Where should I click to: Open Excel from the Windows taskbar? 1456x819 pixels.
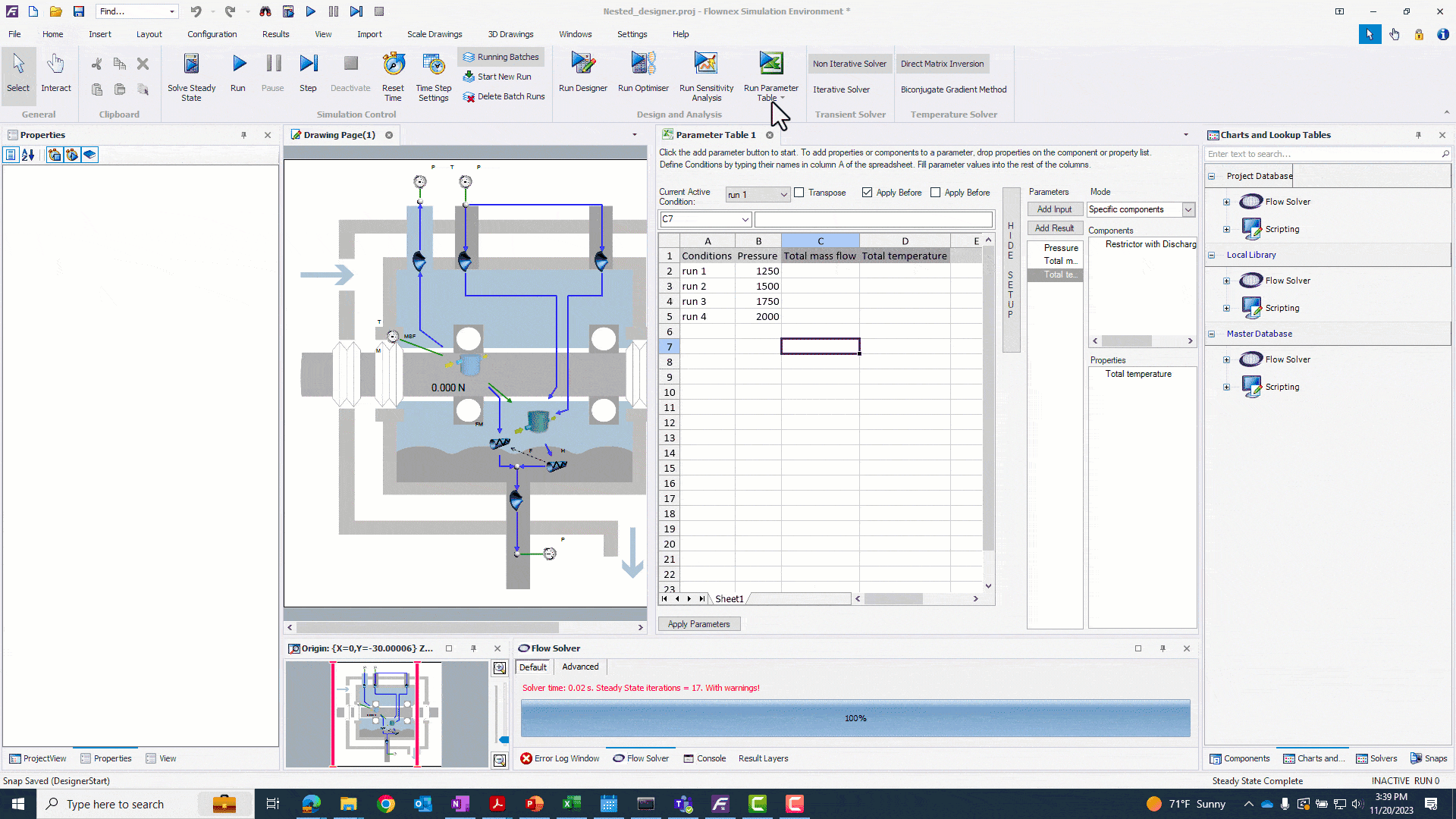tap(572, 804)
